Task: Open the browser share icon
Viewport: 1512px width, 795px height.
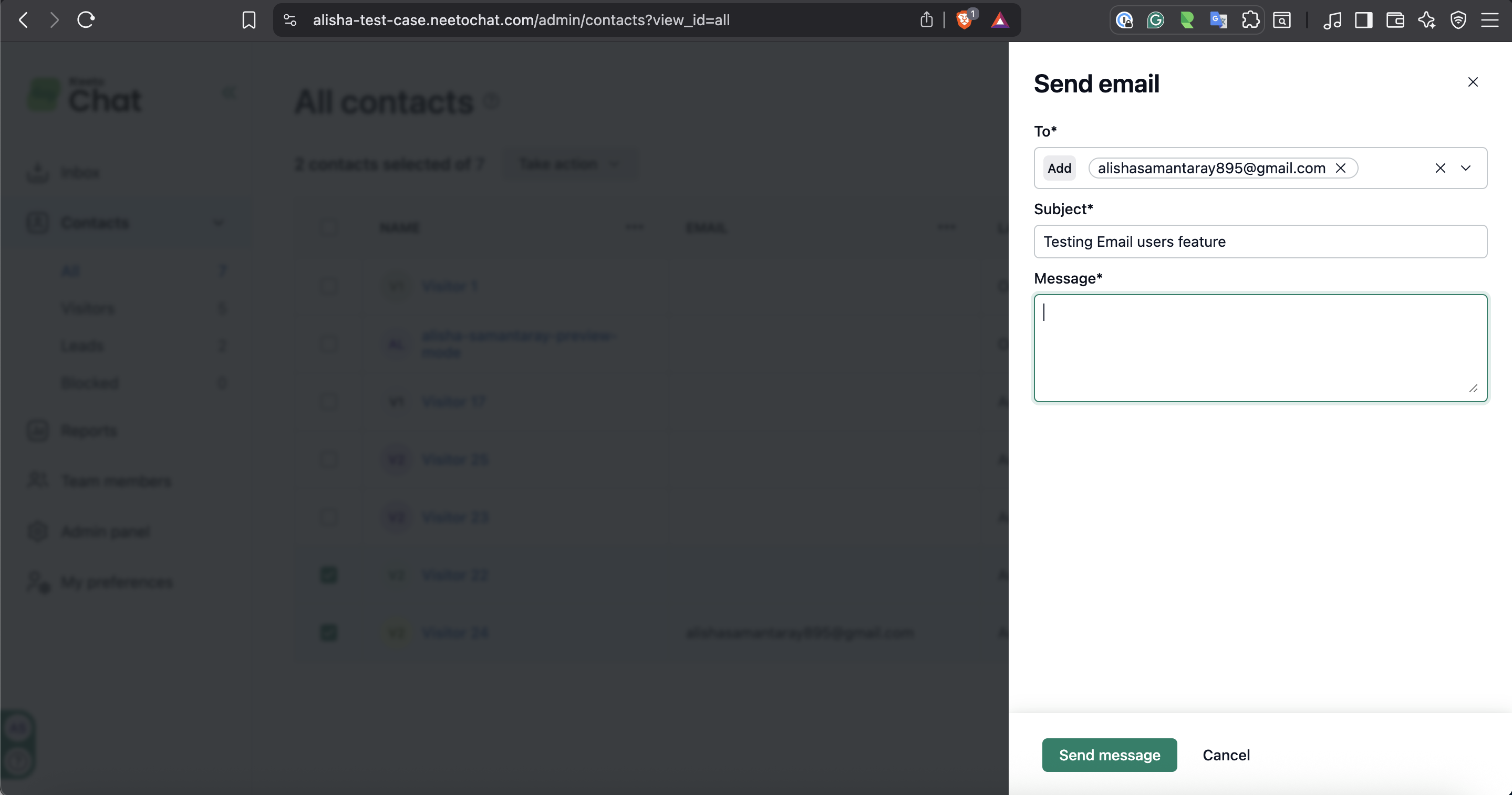Action: pyautogui.click(x=926, y=20)
